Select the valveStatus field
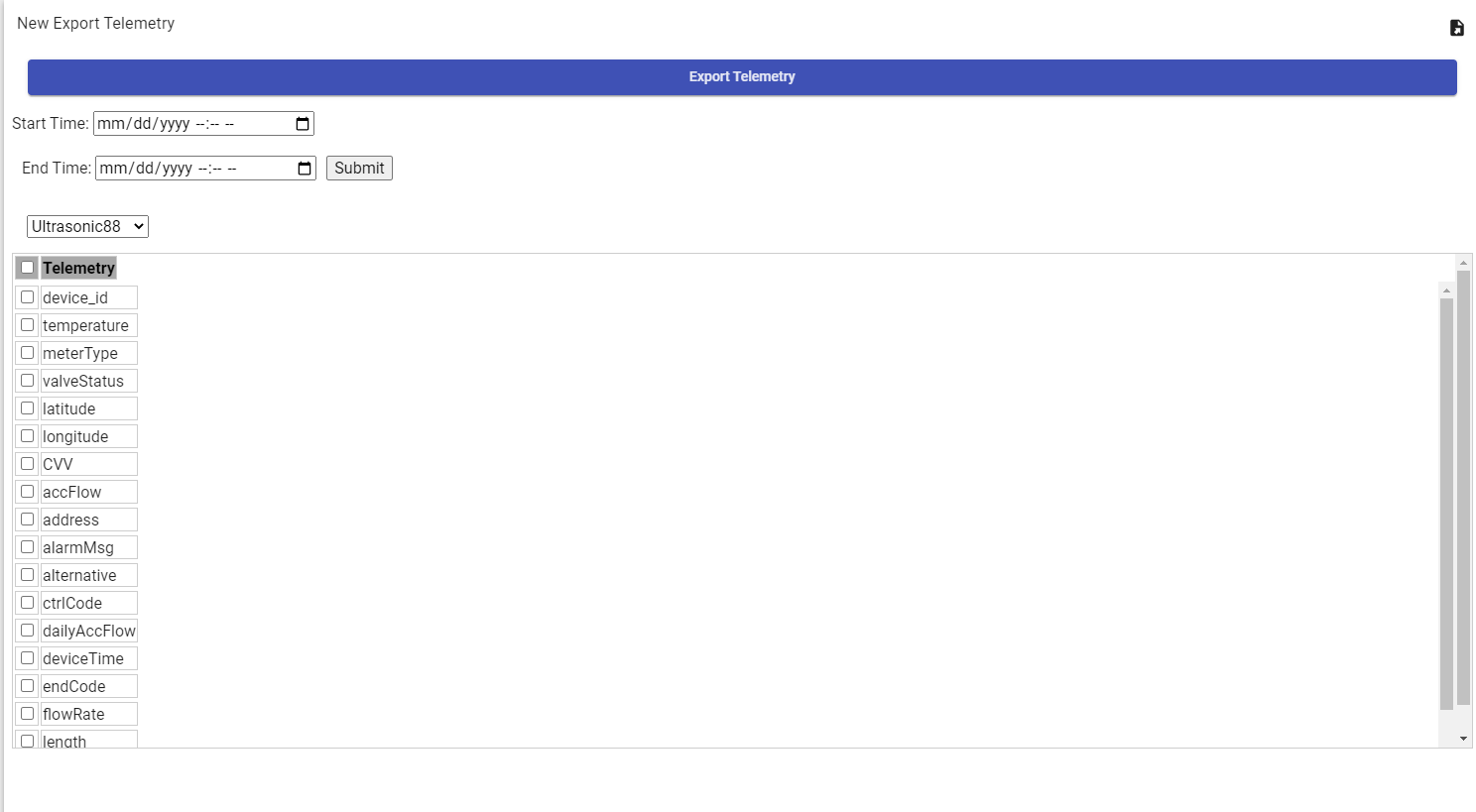 coord(27,380)
